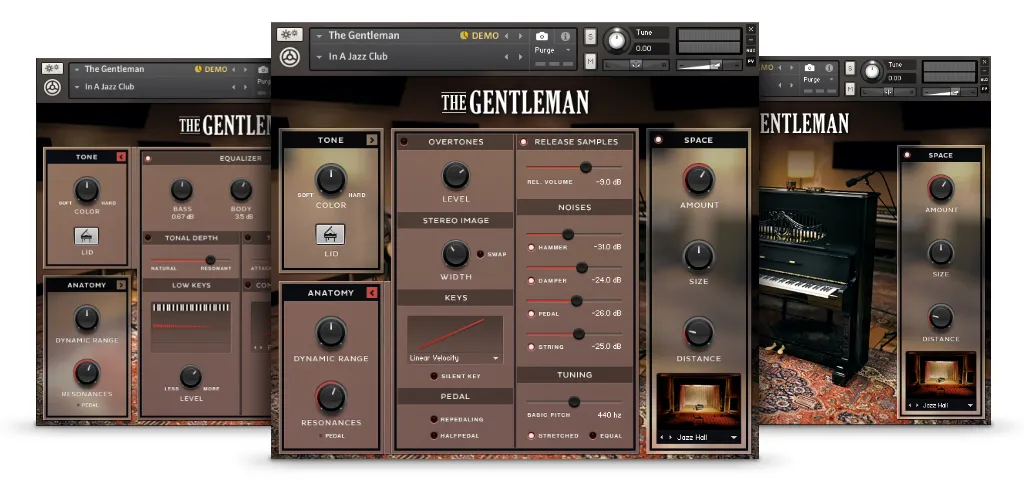
Task: Open The Gentleman instrument dropdown in center window
Action: (319, 36)
